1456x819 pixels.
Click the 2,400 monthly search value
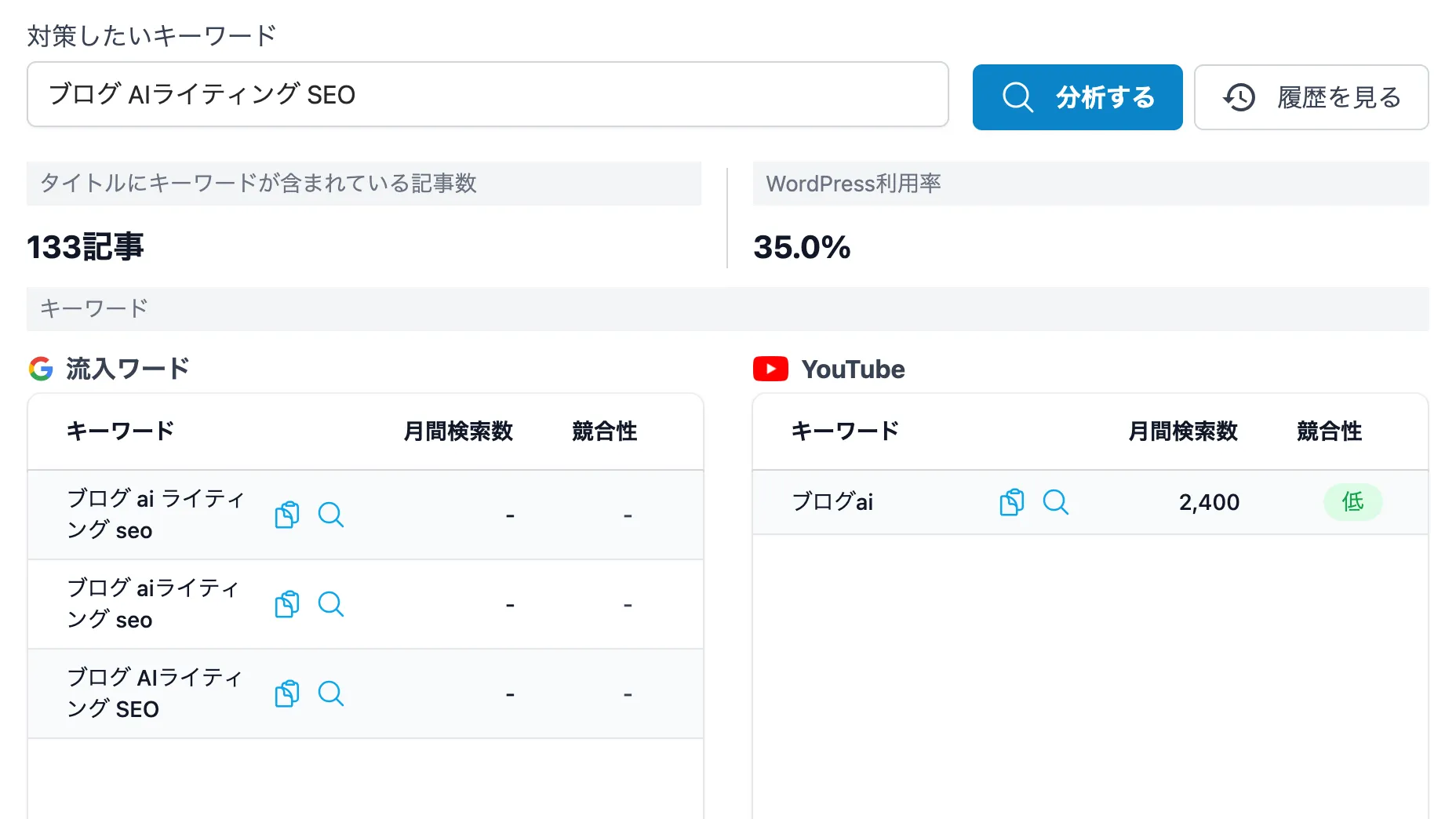1209,502
